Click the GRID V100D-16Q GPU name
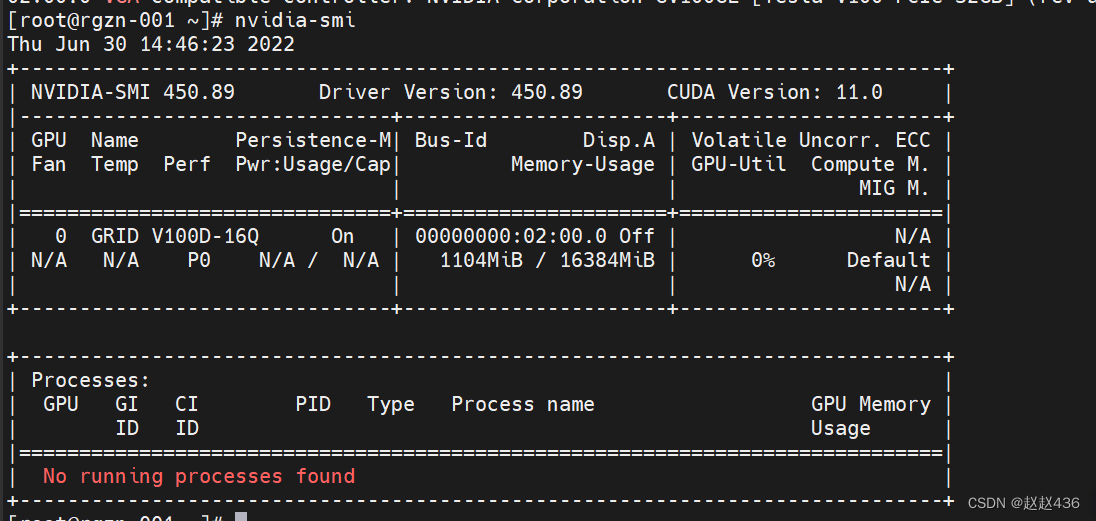 (x=175, y=236)
